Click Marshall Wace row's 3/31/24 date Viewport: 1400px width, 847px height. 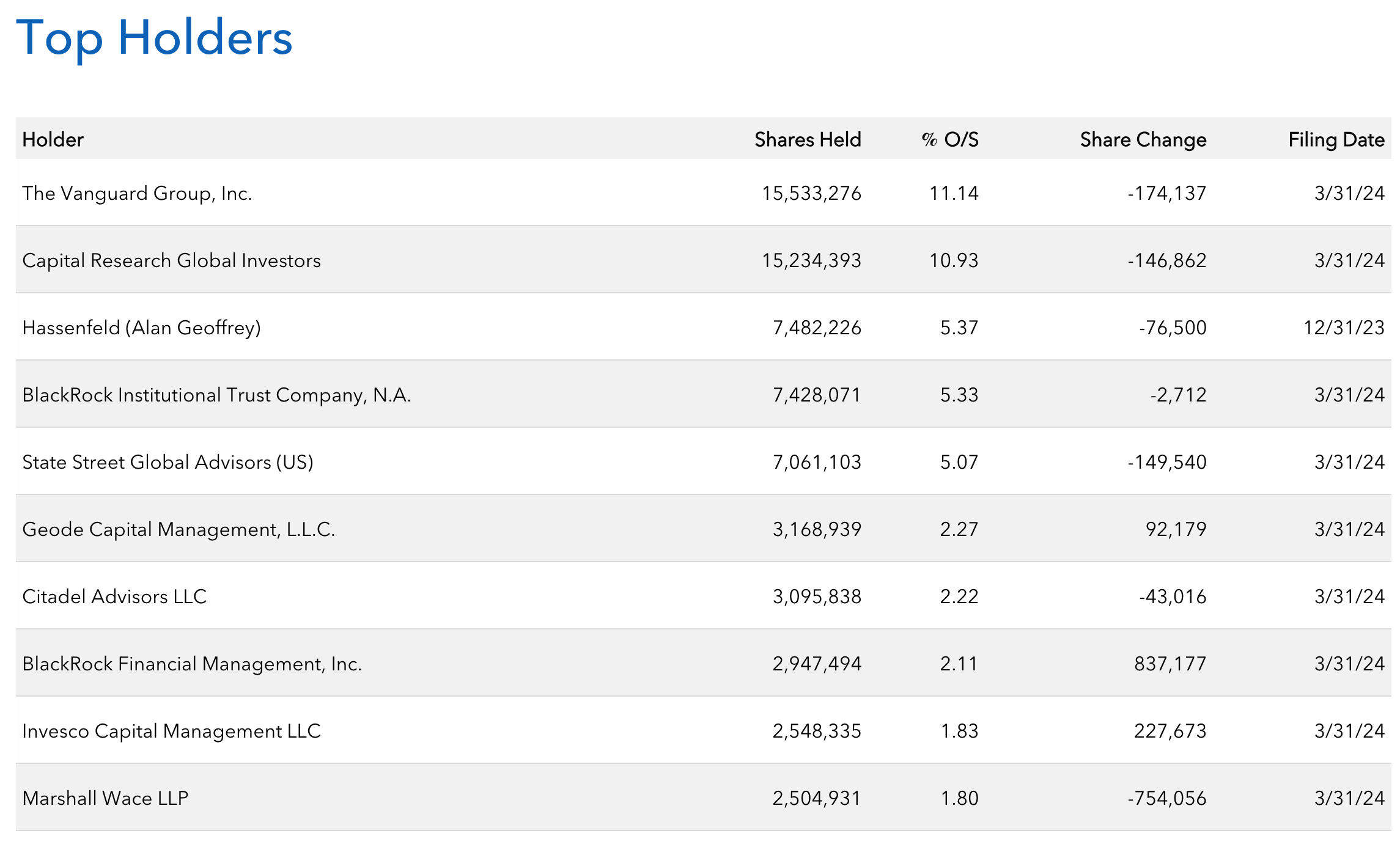[x=1349, y=798]
